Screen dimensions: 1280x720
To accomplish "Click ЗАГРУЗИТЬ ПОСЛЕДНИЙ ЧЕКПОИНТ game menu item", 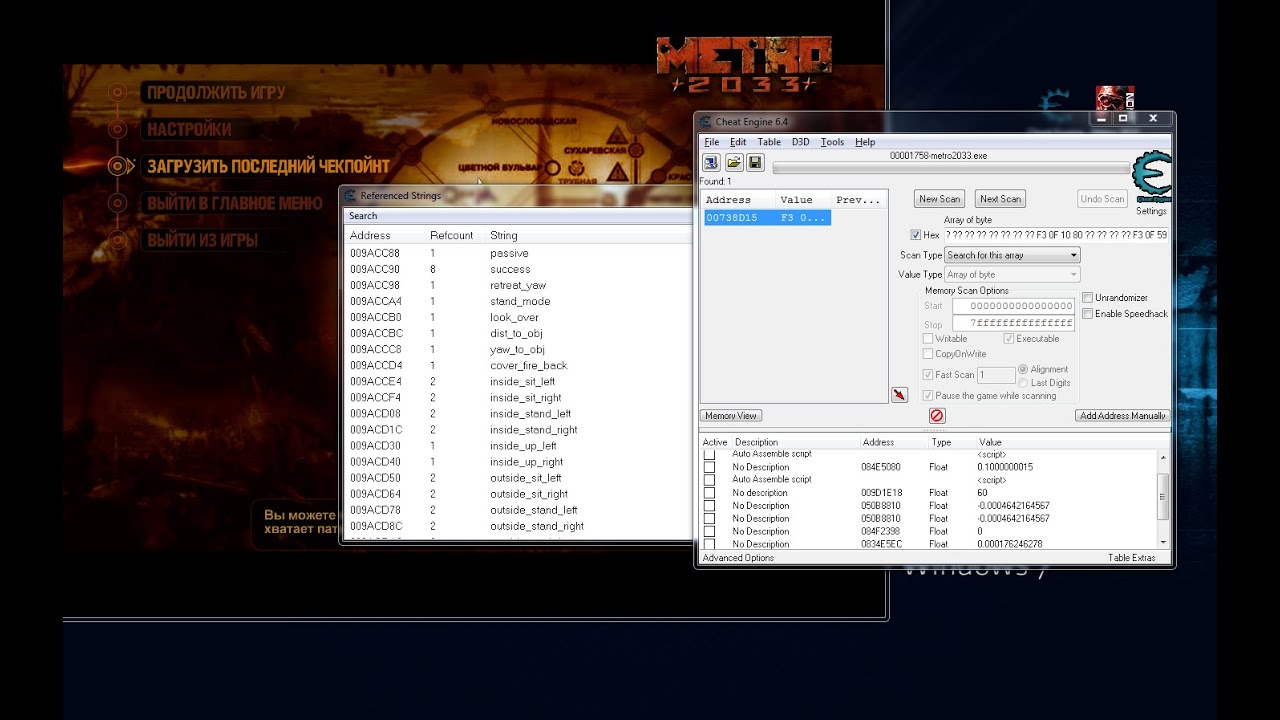I will (x=268, y=166).
